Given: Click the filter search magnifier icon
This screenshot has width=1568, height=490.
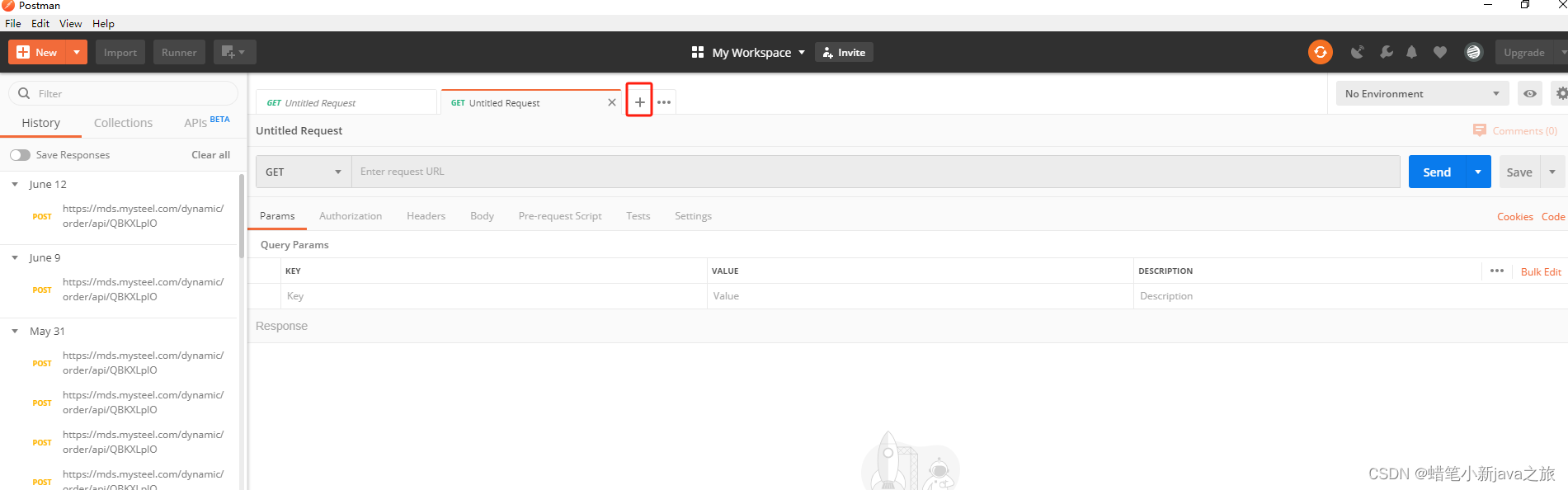Looking at the screenshot, I should (x=24, y=93).
